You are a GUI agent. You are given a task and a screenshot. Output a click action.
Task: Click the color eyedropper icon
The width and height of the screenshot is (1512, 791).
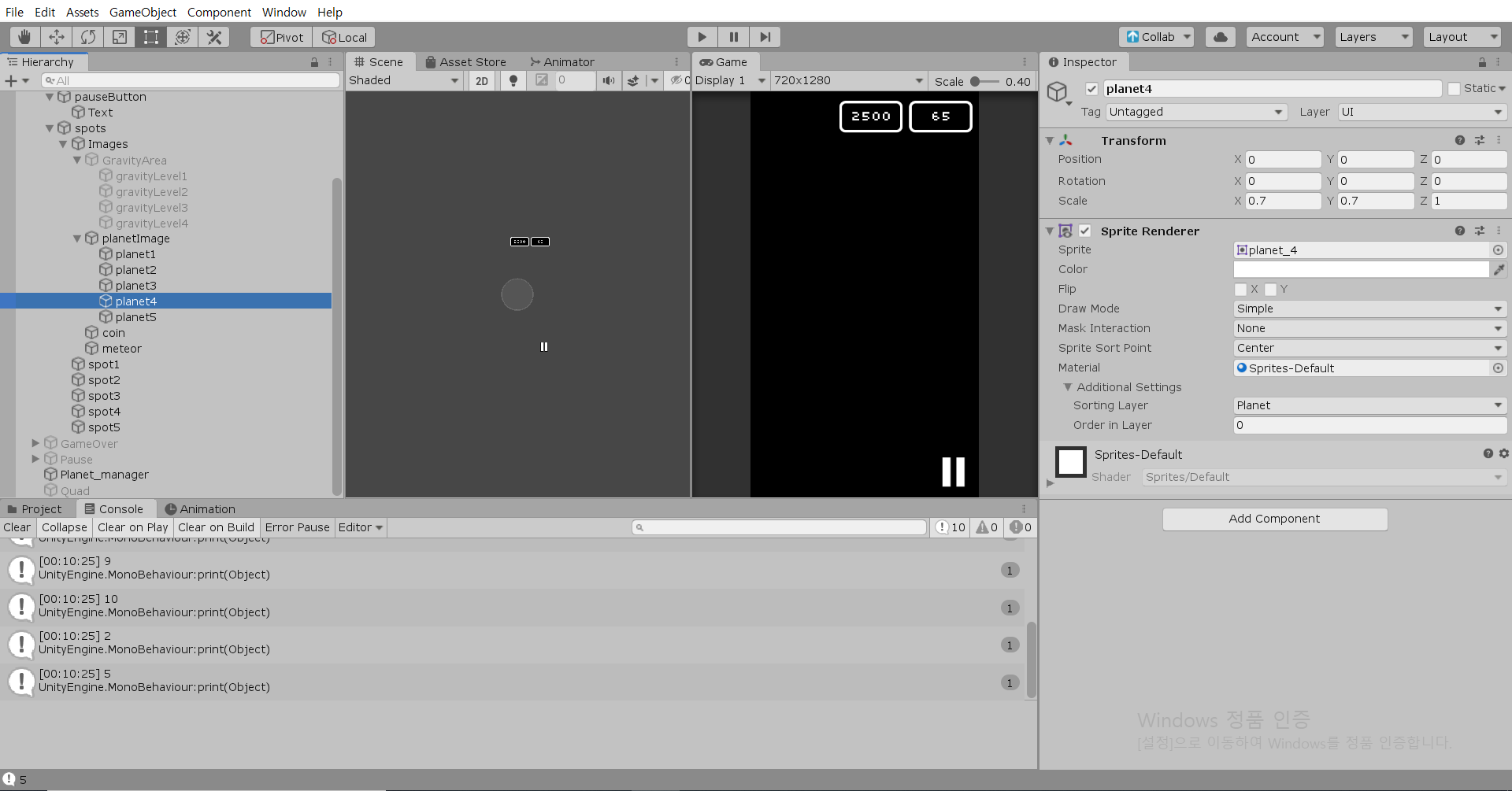(1499, 269)
